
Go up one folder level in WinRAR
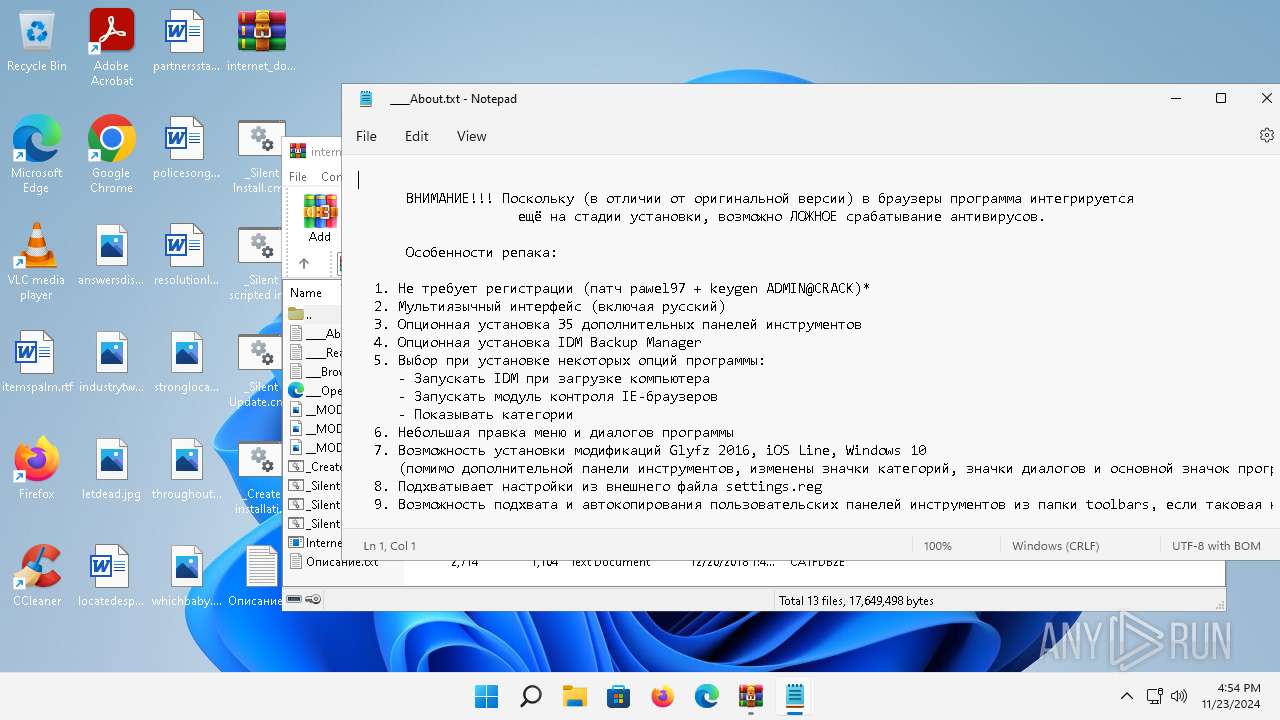coord(304,264)
